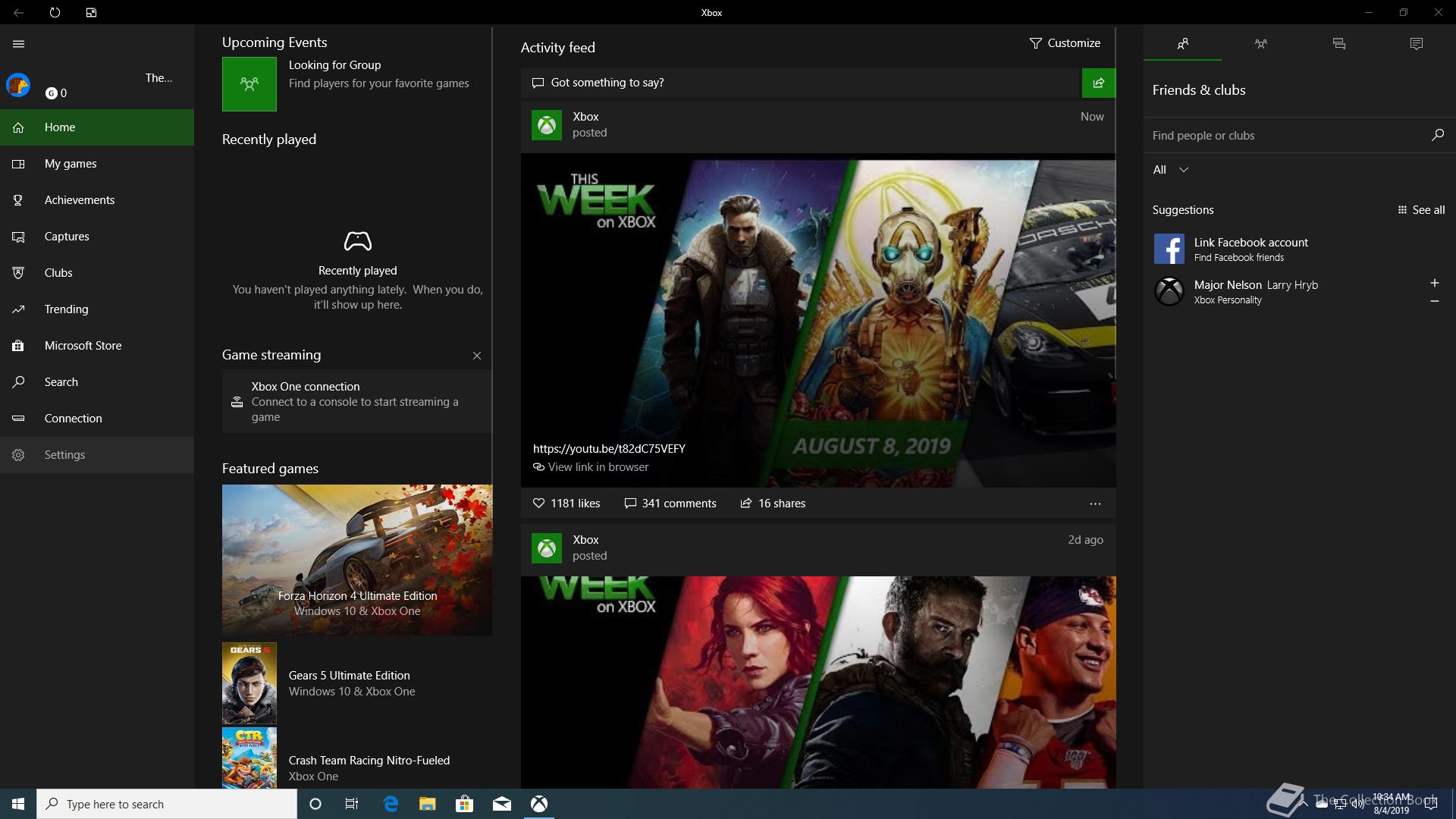Image resolution: width=1456 pixels, height=819 pixels.
Task: Switch to Parties tab in right panel
Action: tap(1260, 44)
